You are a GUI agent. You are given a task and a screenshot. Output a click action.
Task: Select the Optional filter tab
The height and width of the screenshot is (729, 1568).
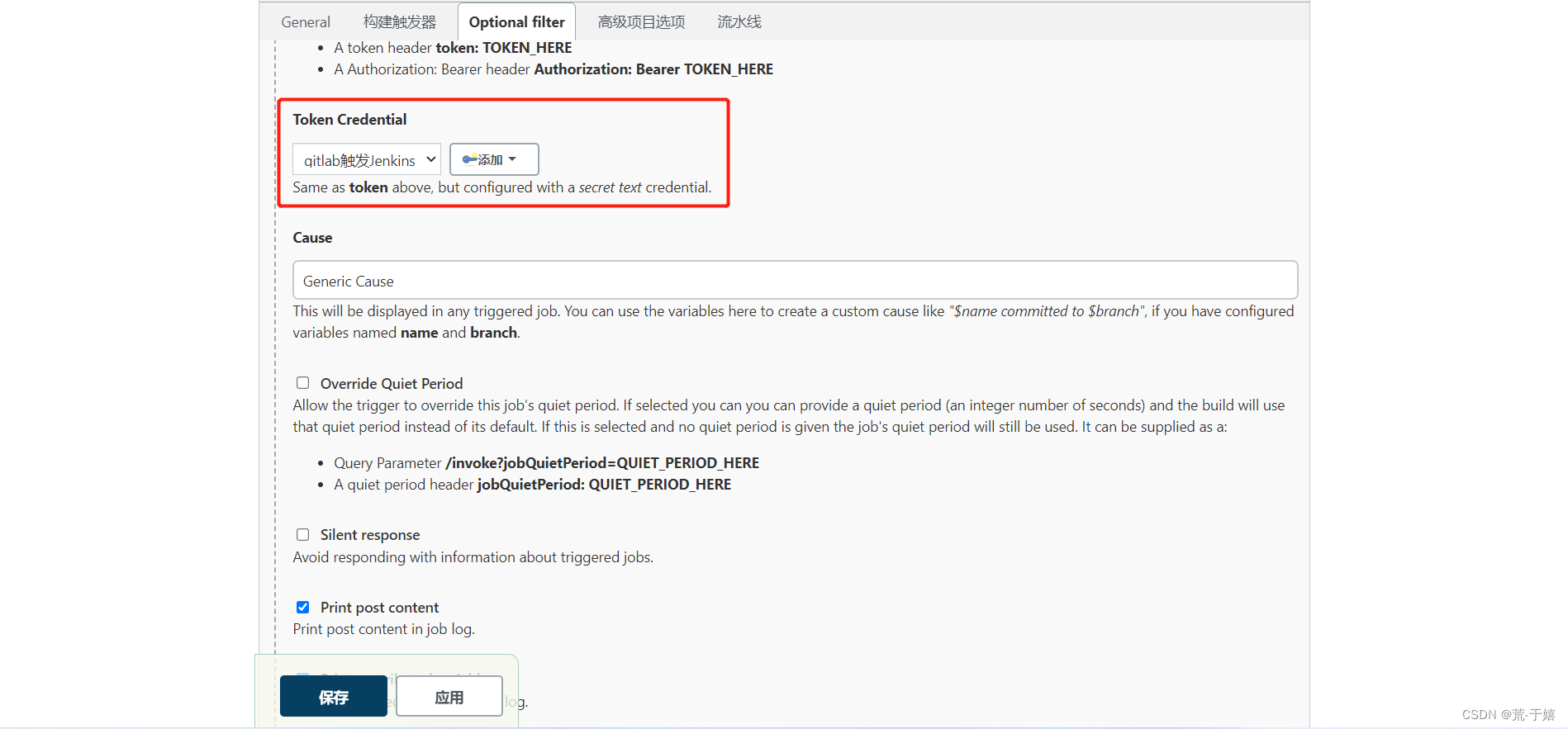tap(517, 22)
